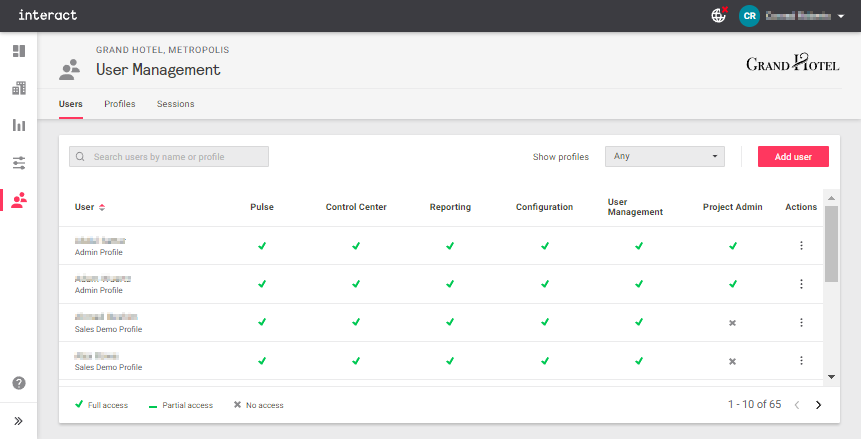Open the help question mark icon
Viewport: 861px width, 439px height.
(18, 383)
